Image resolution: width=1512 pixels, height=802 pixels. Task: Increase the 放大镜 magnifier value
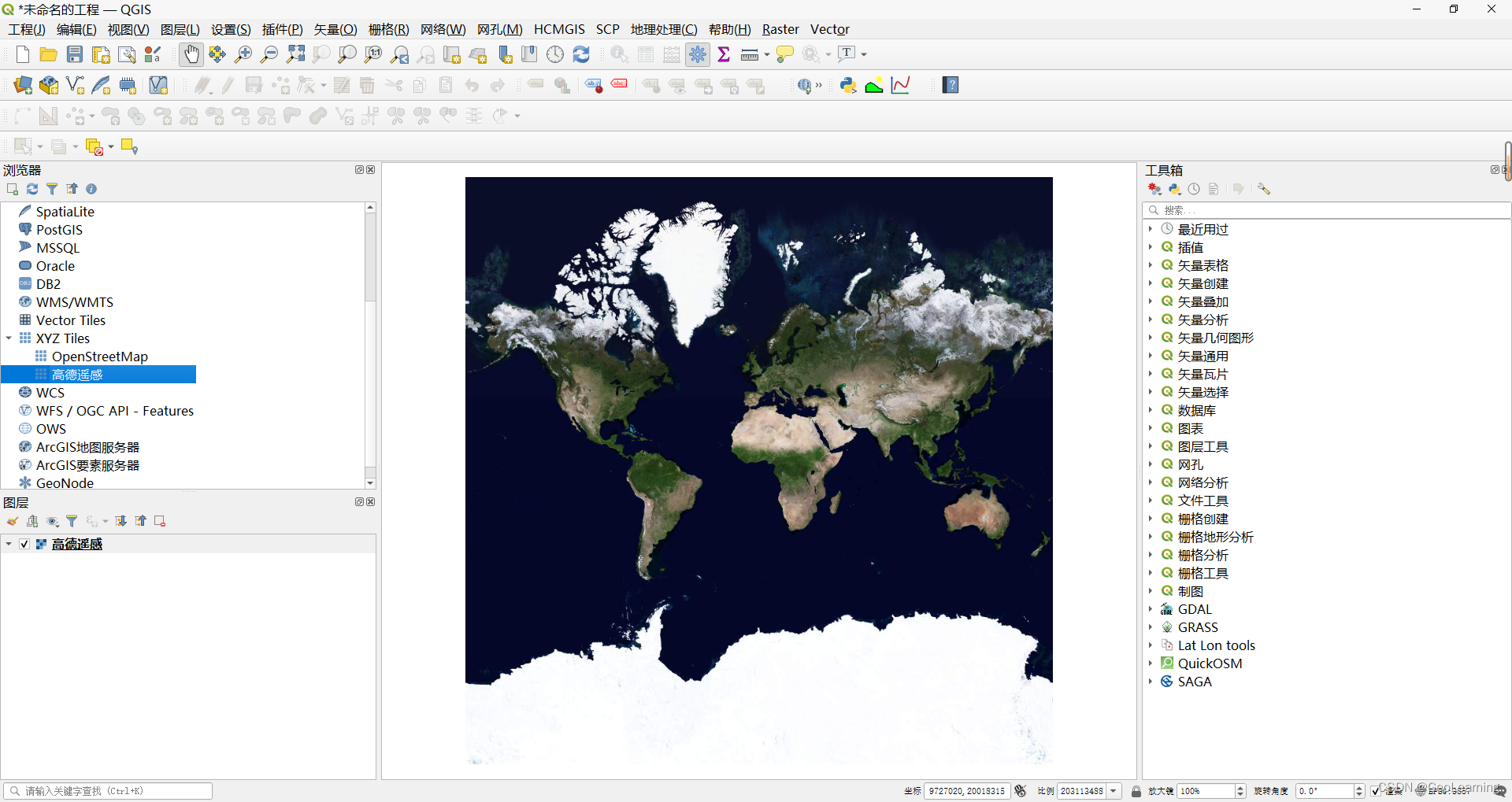coord(1240,787)
